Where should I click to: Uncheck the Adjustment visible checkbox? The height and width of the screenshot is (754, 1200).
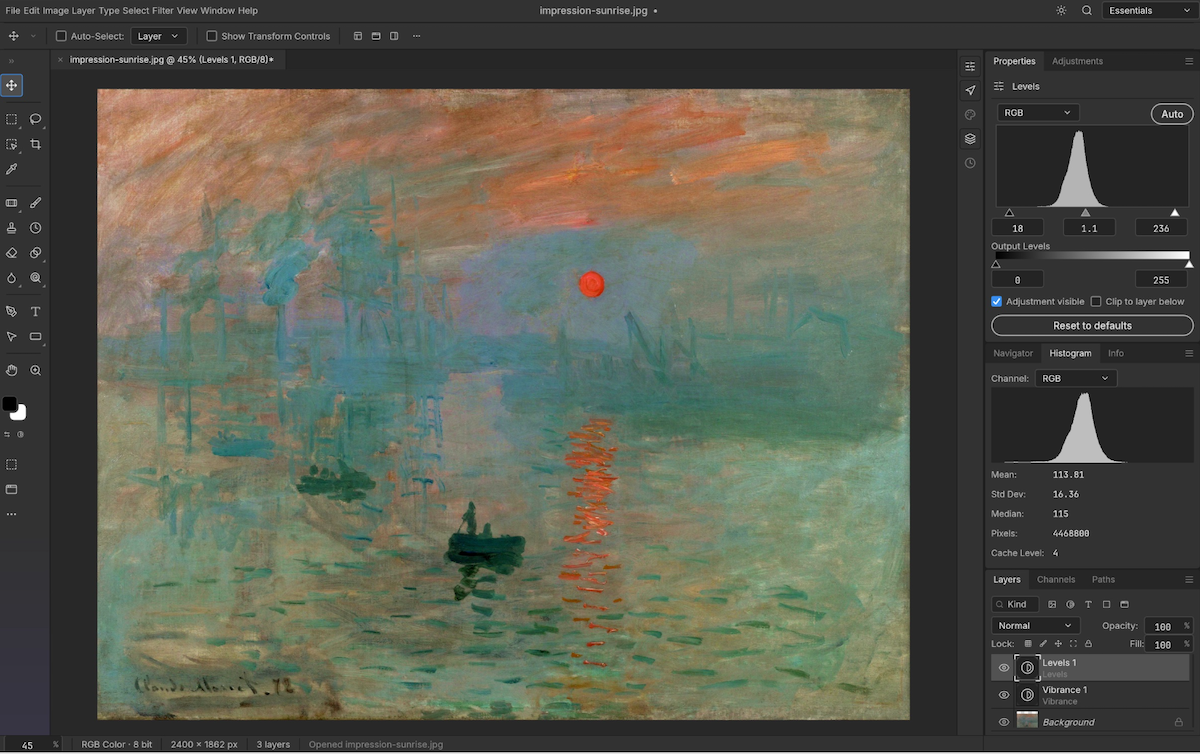[997, 301]
